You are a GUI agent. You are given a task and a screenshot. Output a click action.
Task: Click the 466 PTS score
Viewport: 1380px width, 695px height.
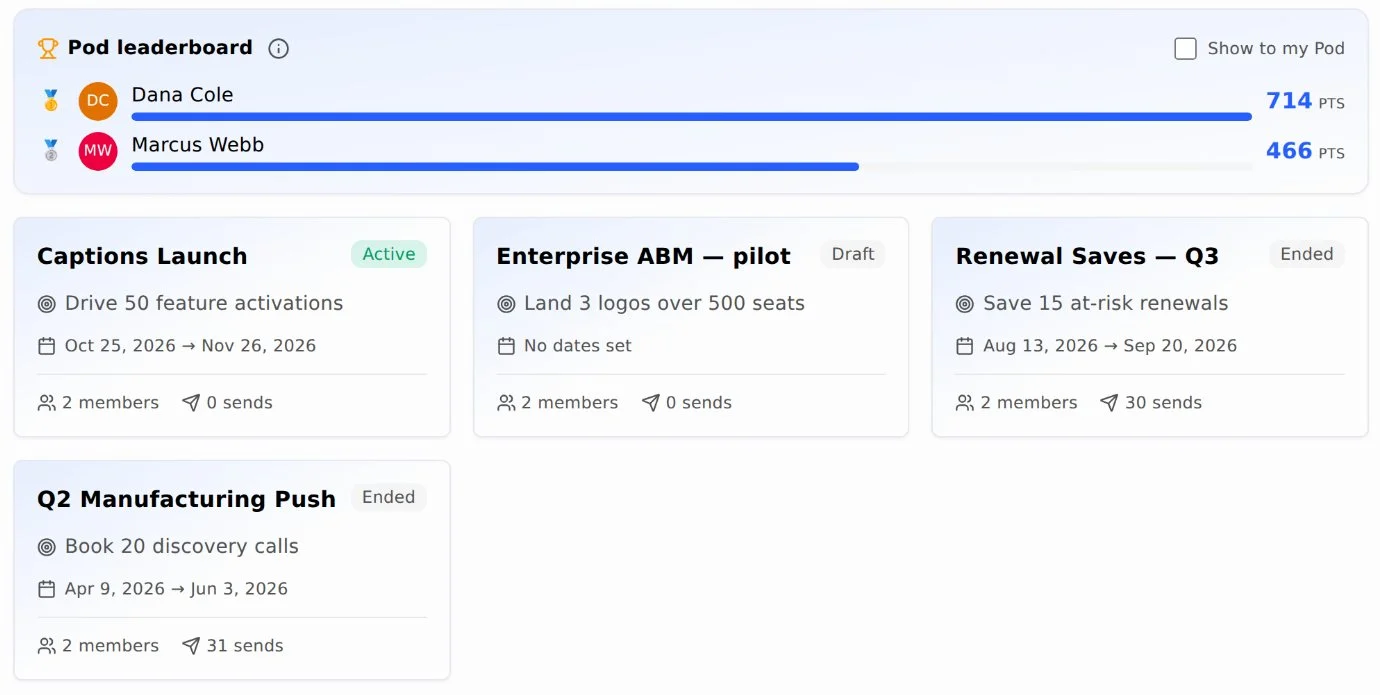click(1305, 151)
